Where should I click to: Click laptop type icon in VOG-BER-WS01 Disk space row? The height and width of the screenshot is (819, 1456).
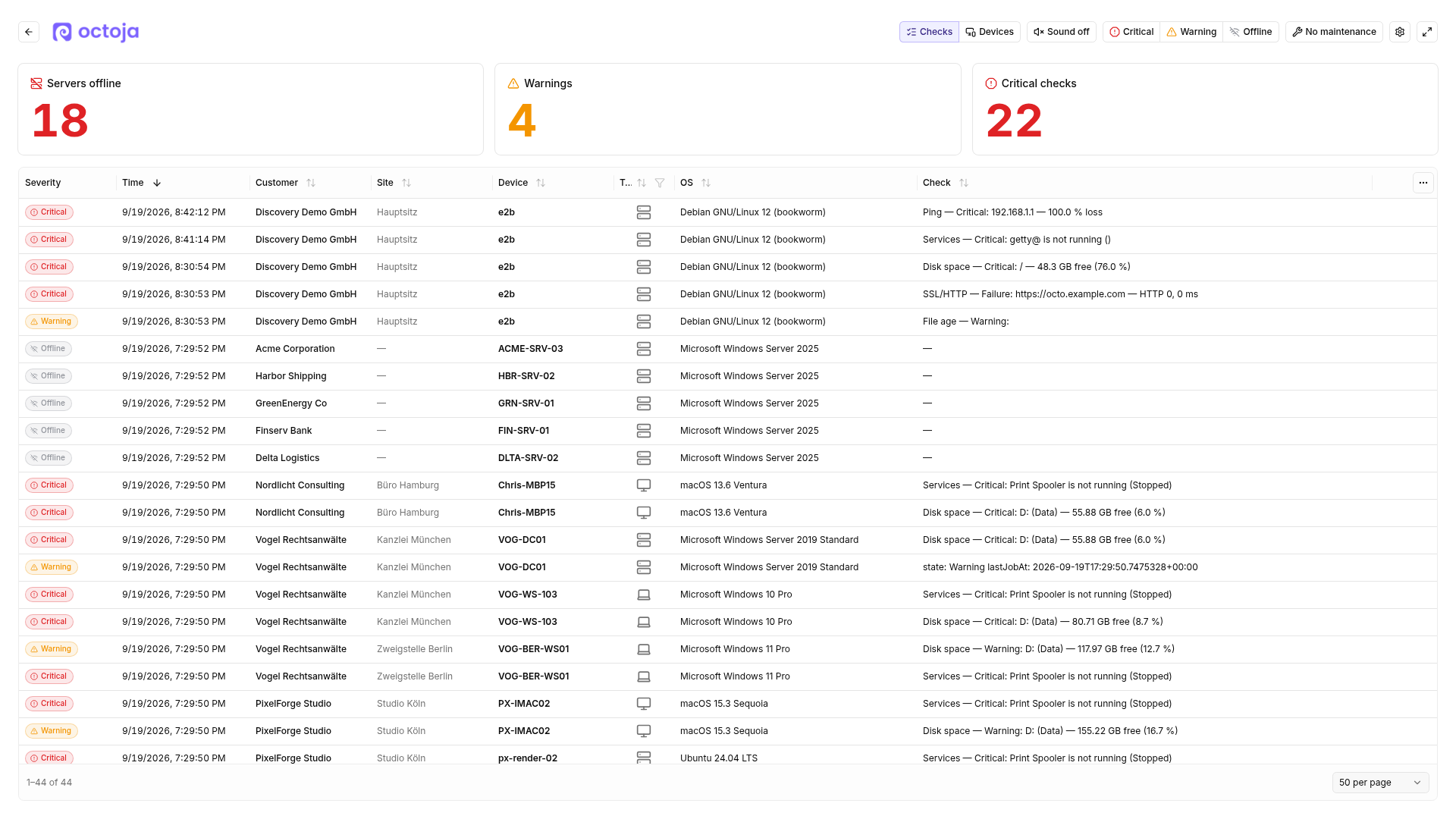point(644,649)
